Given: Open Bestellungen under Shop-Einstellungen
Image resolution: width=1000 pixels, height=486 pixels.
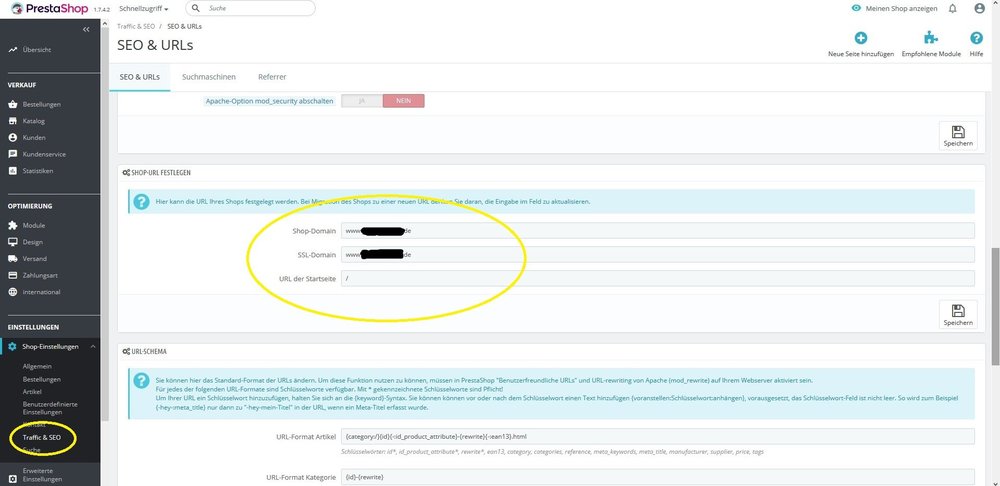Looking at the screenshot, I should point(41,379).
